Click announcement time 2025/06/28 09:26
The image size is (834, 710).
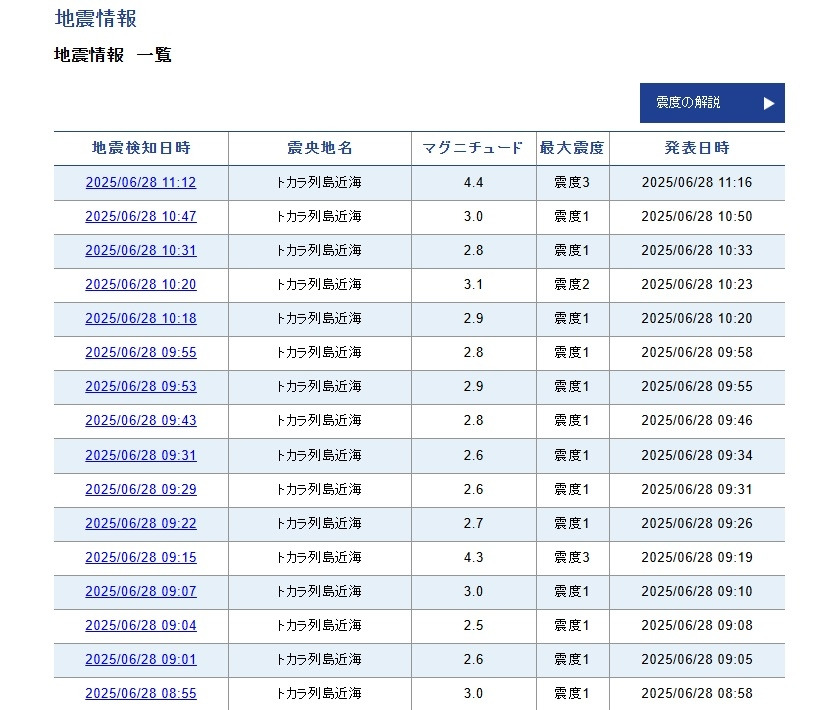(697, 523)
